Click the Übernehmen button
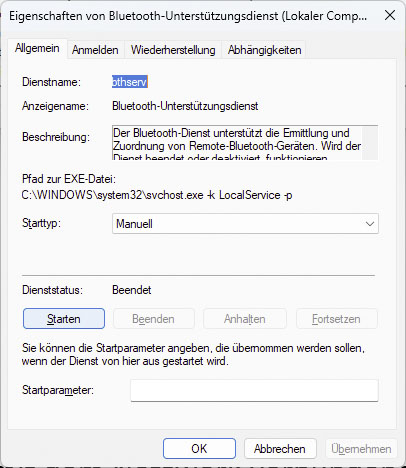The image size is (406, 468). coord(361,449)
